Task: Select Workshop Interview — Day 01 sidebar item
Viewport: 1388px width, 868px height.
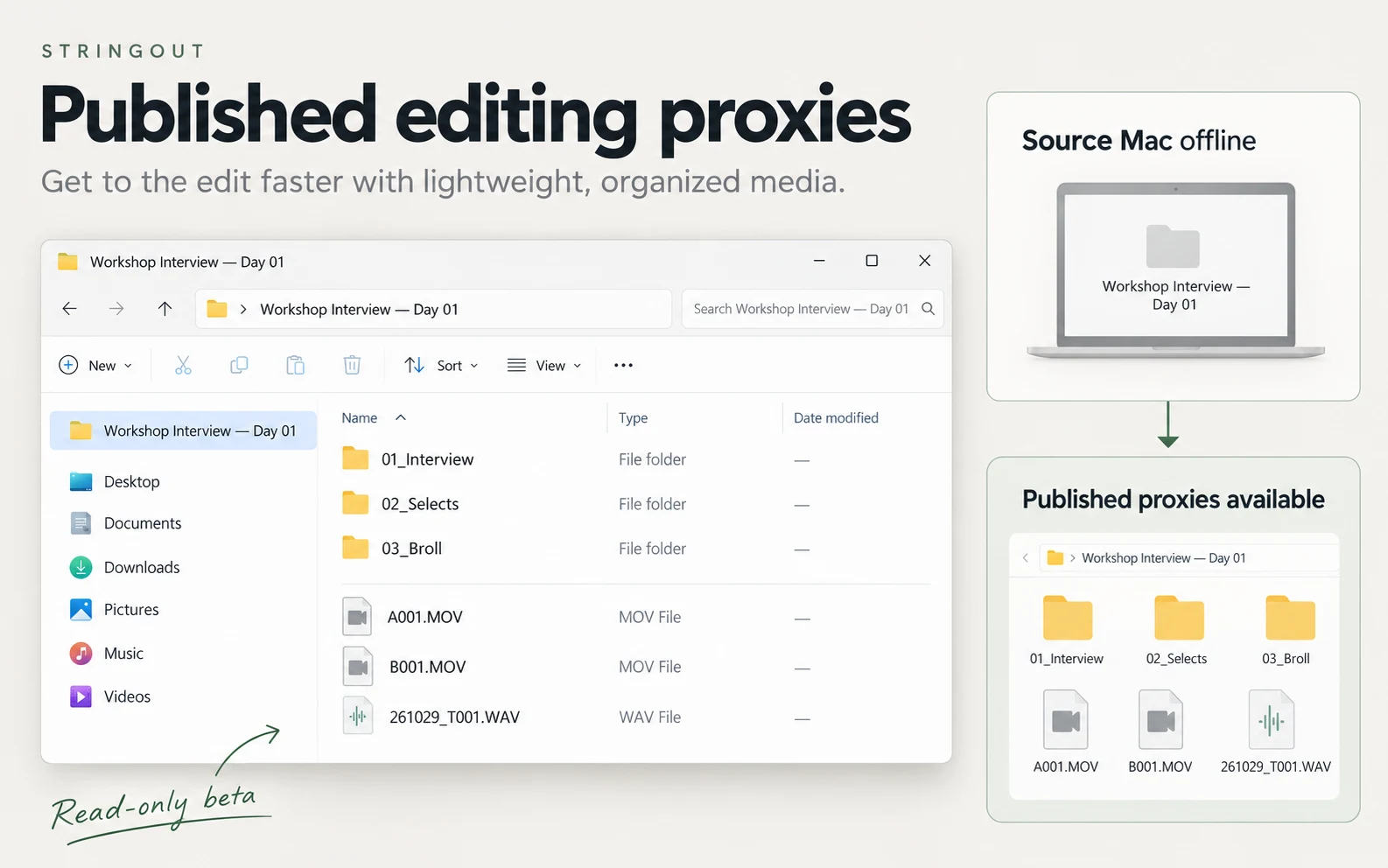Action: [183, 430]
